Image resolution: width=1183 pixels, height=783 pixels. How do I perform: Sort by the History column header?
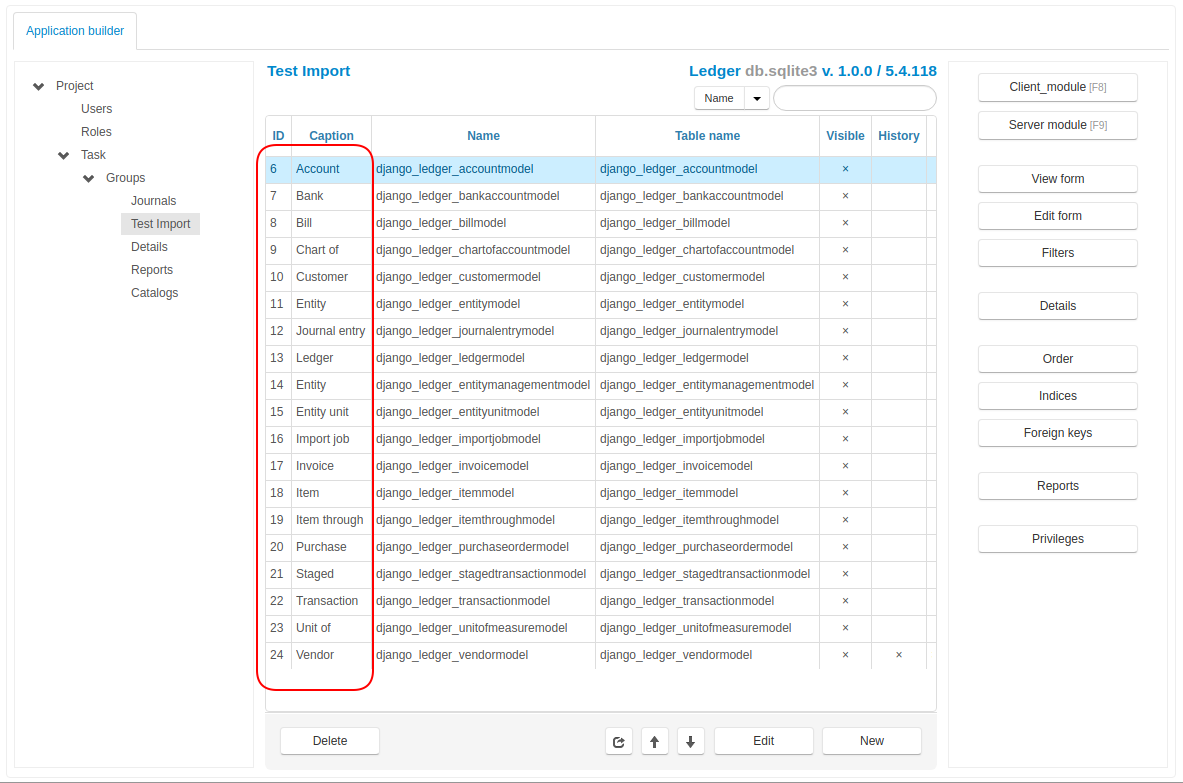coord(899,136)
